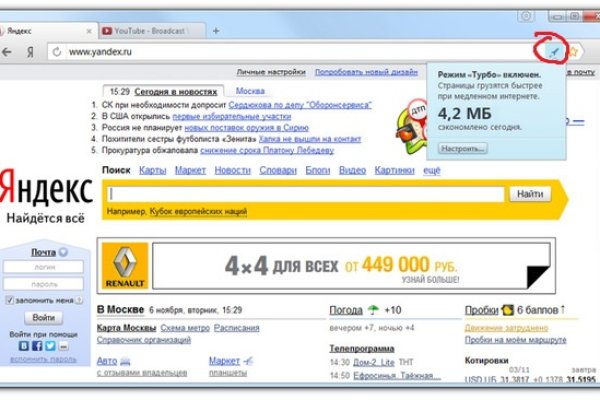This screenshot has width=600, height=400.
Task: Log in with Twitter icon
Action: point(48,346)
